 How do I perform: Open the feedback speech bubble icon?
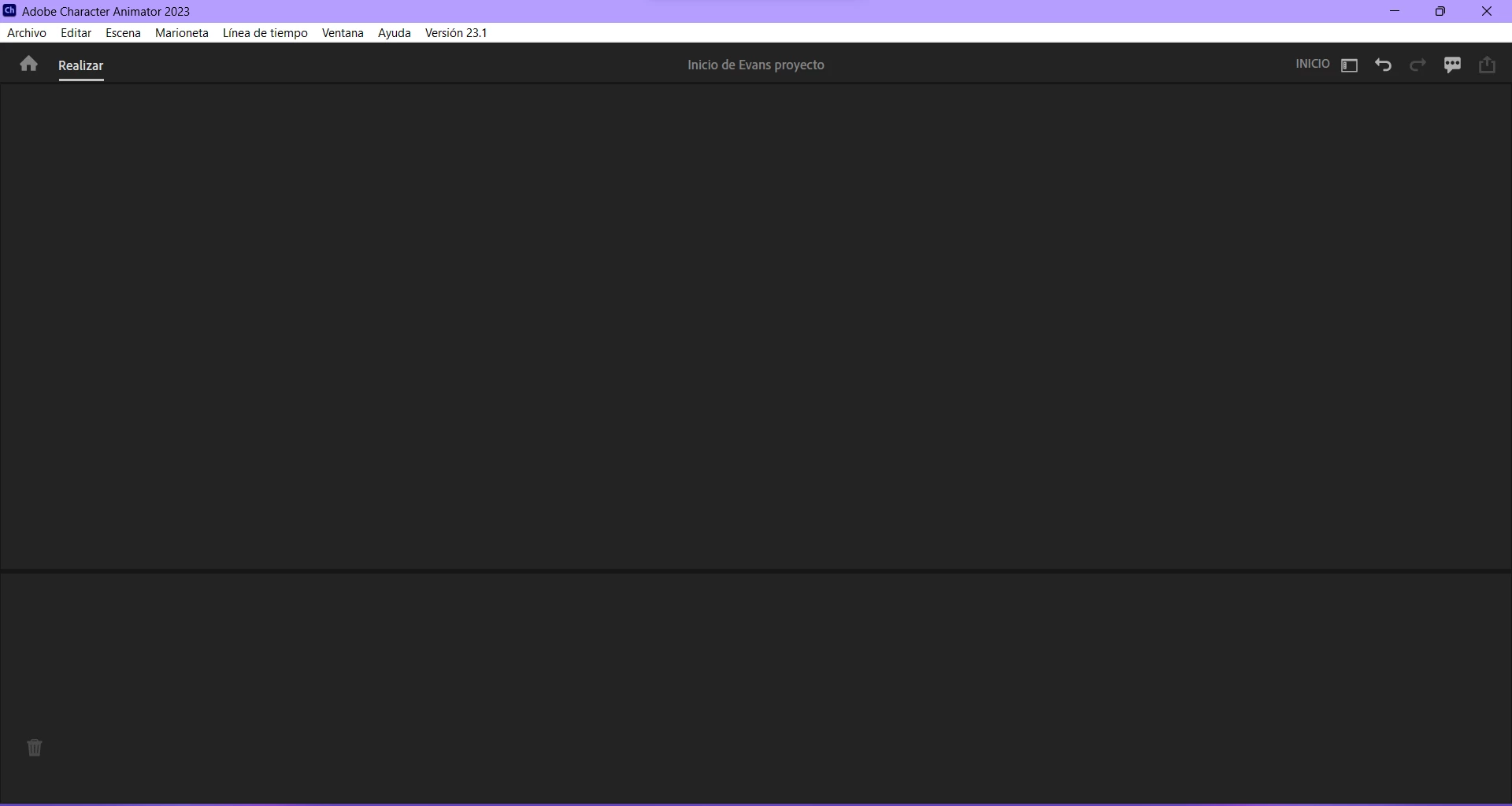[1453, 65]
